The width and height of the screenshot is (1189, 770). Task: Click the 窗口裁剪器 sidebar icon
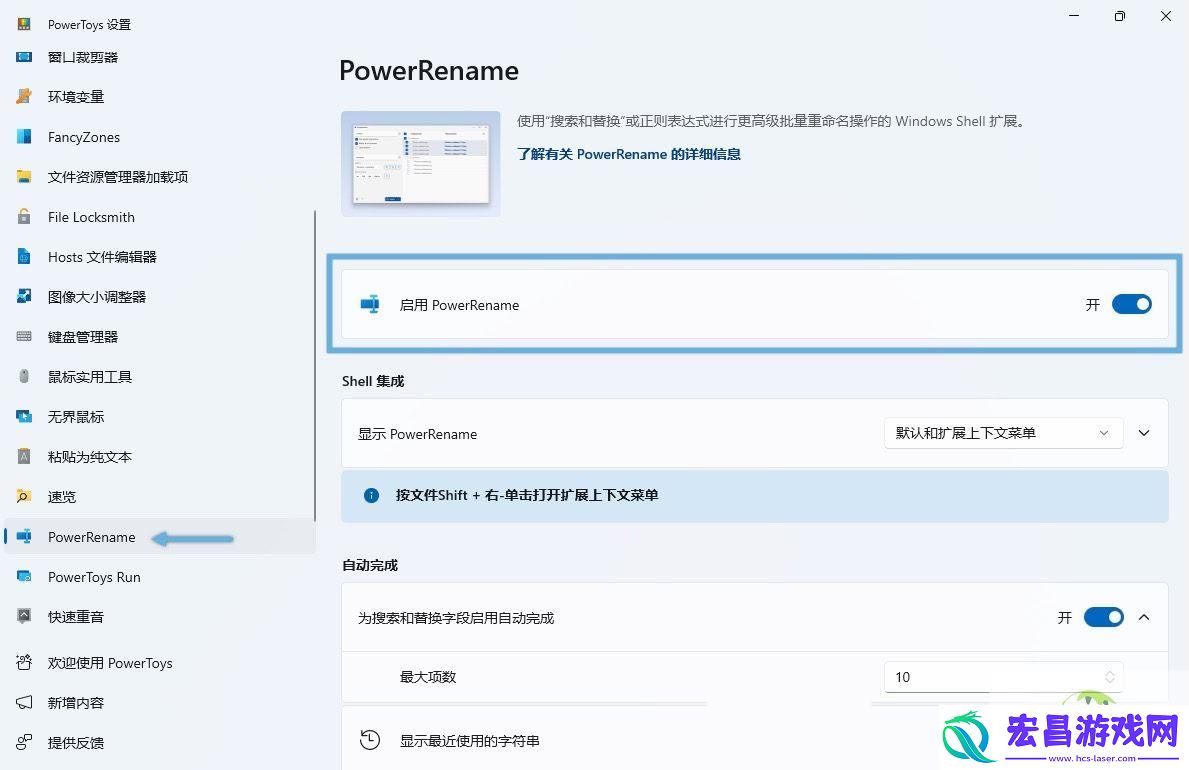[24, 57]
